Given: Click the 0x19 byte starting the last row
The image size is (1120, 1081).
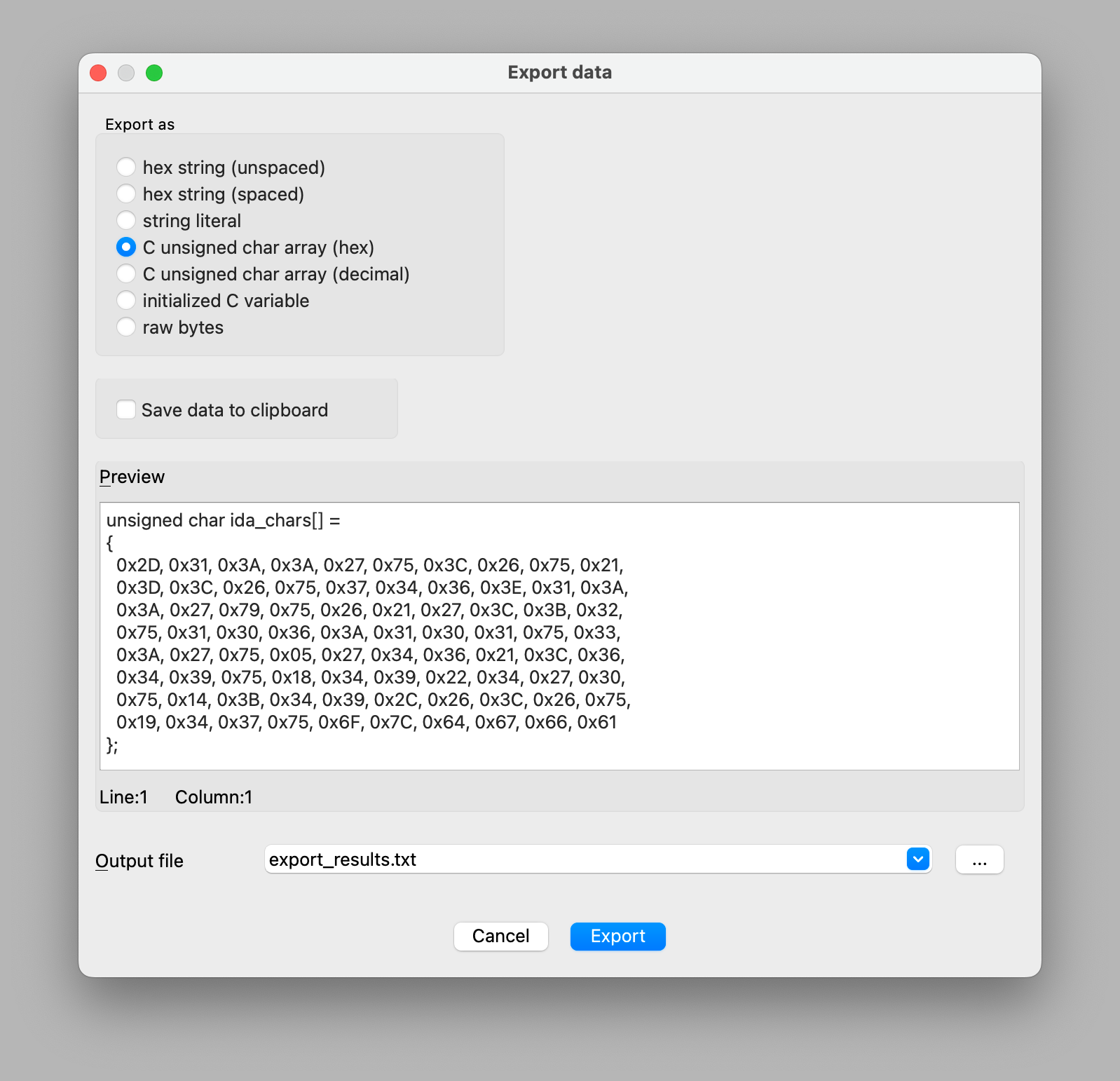Looking at the screenshot, I should pos(136,723).
